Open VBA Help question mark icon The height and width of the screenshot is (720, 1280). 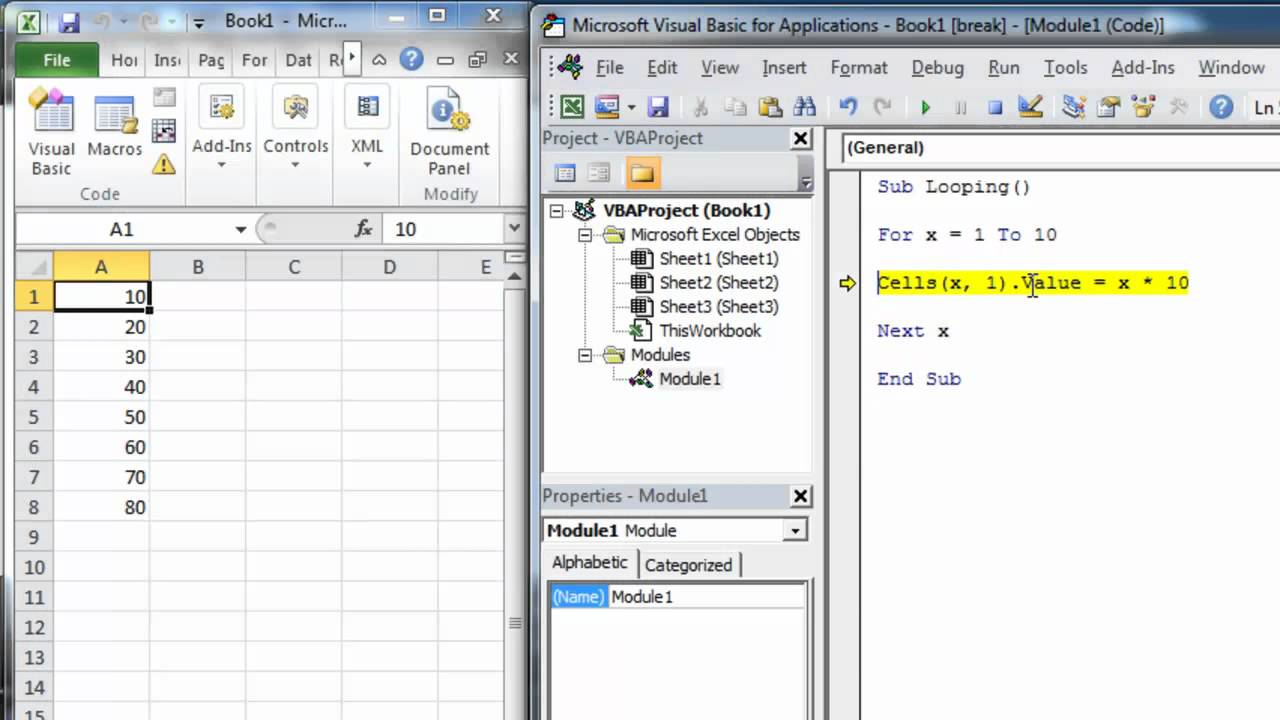click(x=1221, y=106)
